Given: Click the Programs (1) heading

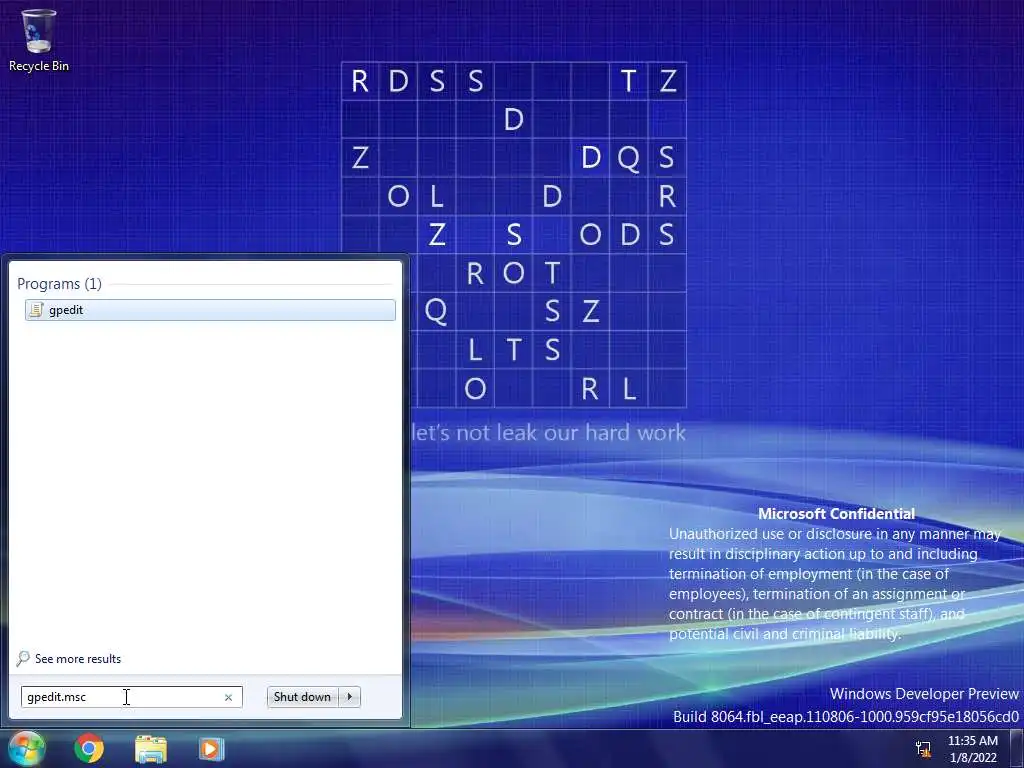Looking at the screenshot, I should [59, 283].
